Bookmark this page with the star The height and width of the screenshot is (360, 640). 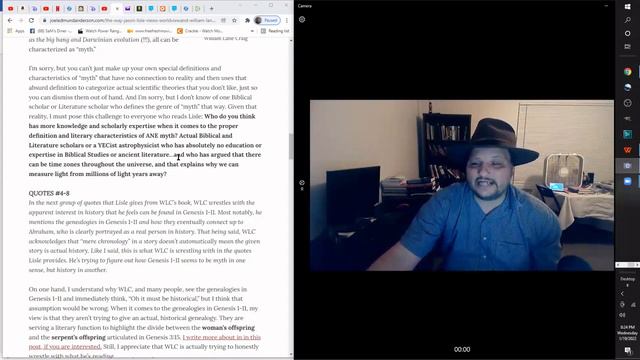coord(234,20)
